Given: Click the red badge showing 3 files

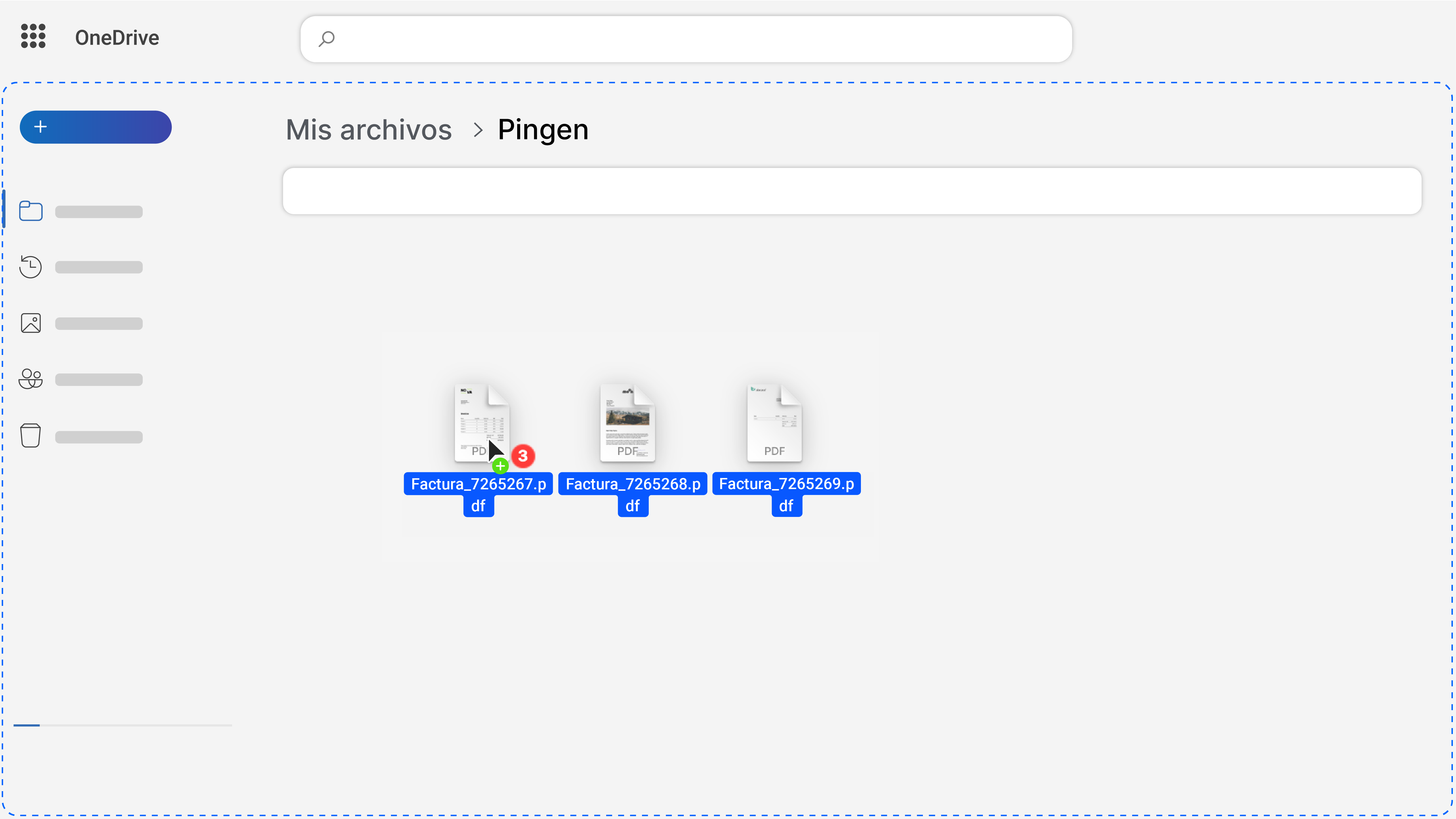Looking at the screenshot, I should pos(523,456).
